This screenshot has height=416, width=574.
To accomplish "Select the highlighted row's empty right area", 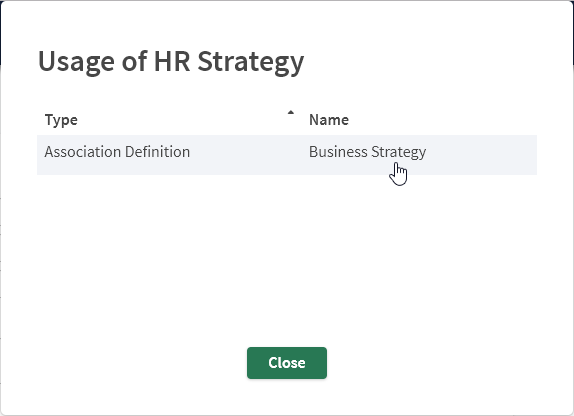I will click(481, 155).
